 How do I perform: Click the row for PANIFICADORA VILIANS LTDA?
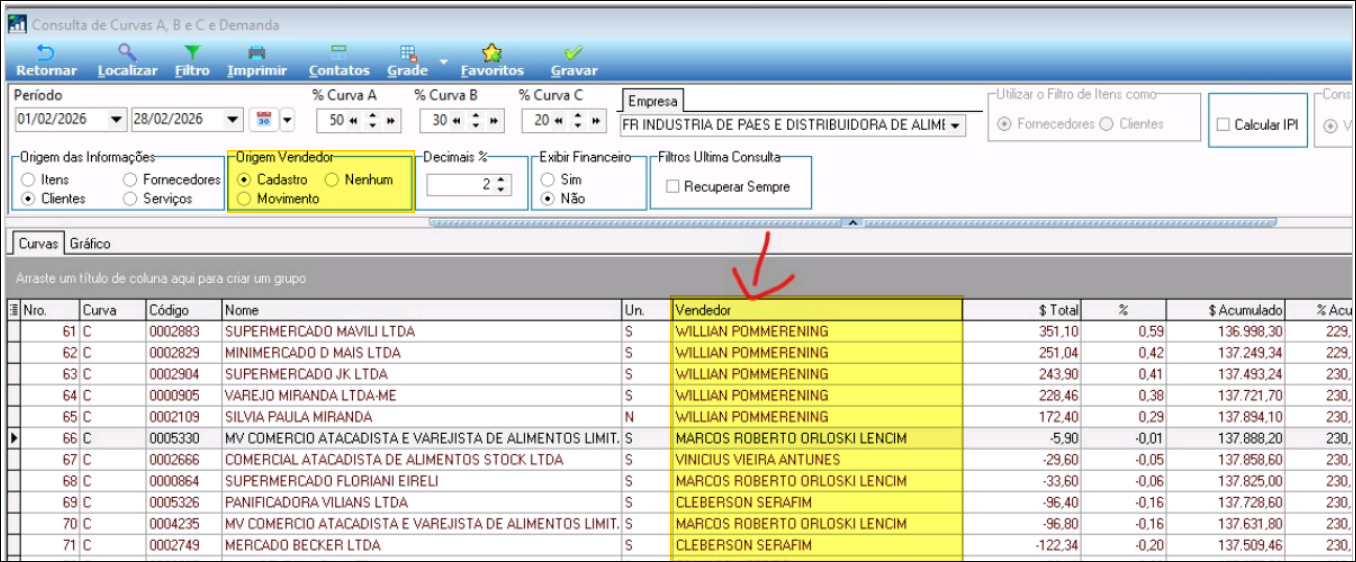(x=316, y=502)
